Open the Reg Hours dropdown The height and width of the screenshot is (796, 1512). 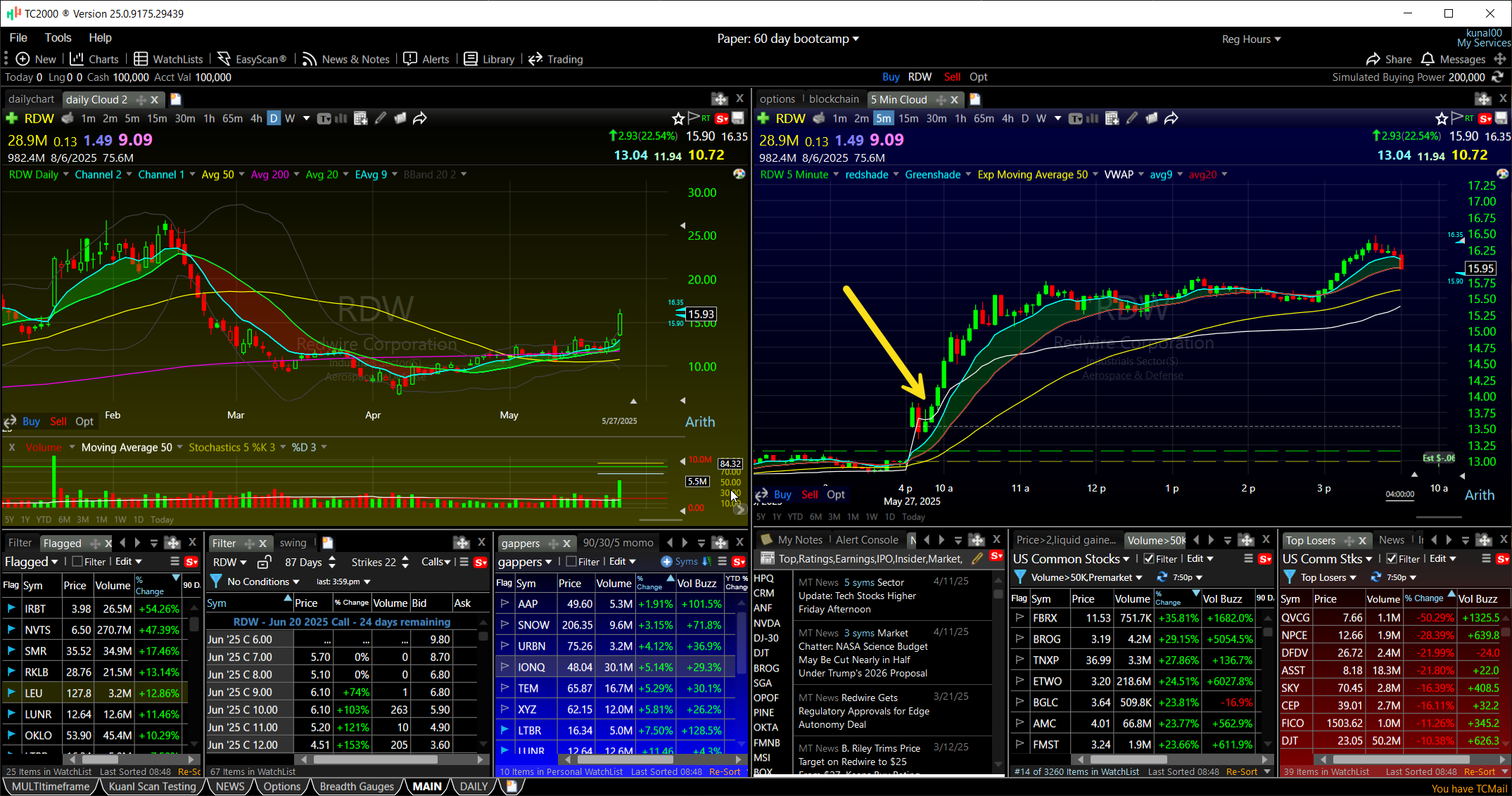pyautogui.click(x=1251, y=39)
